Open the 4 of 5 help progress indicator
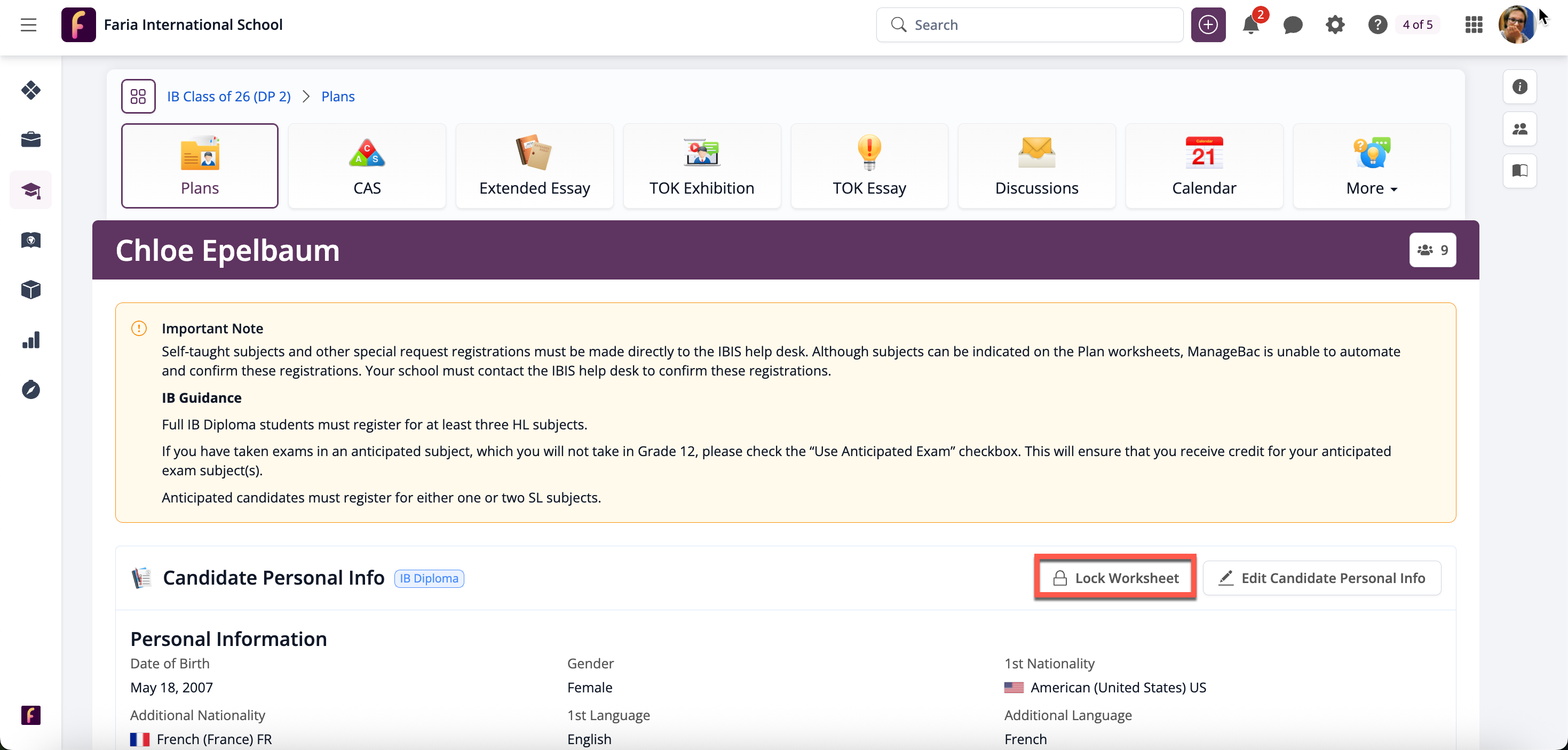This screenshot has width=1568, height=750. [1417, 25]
